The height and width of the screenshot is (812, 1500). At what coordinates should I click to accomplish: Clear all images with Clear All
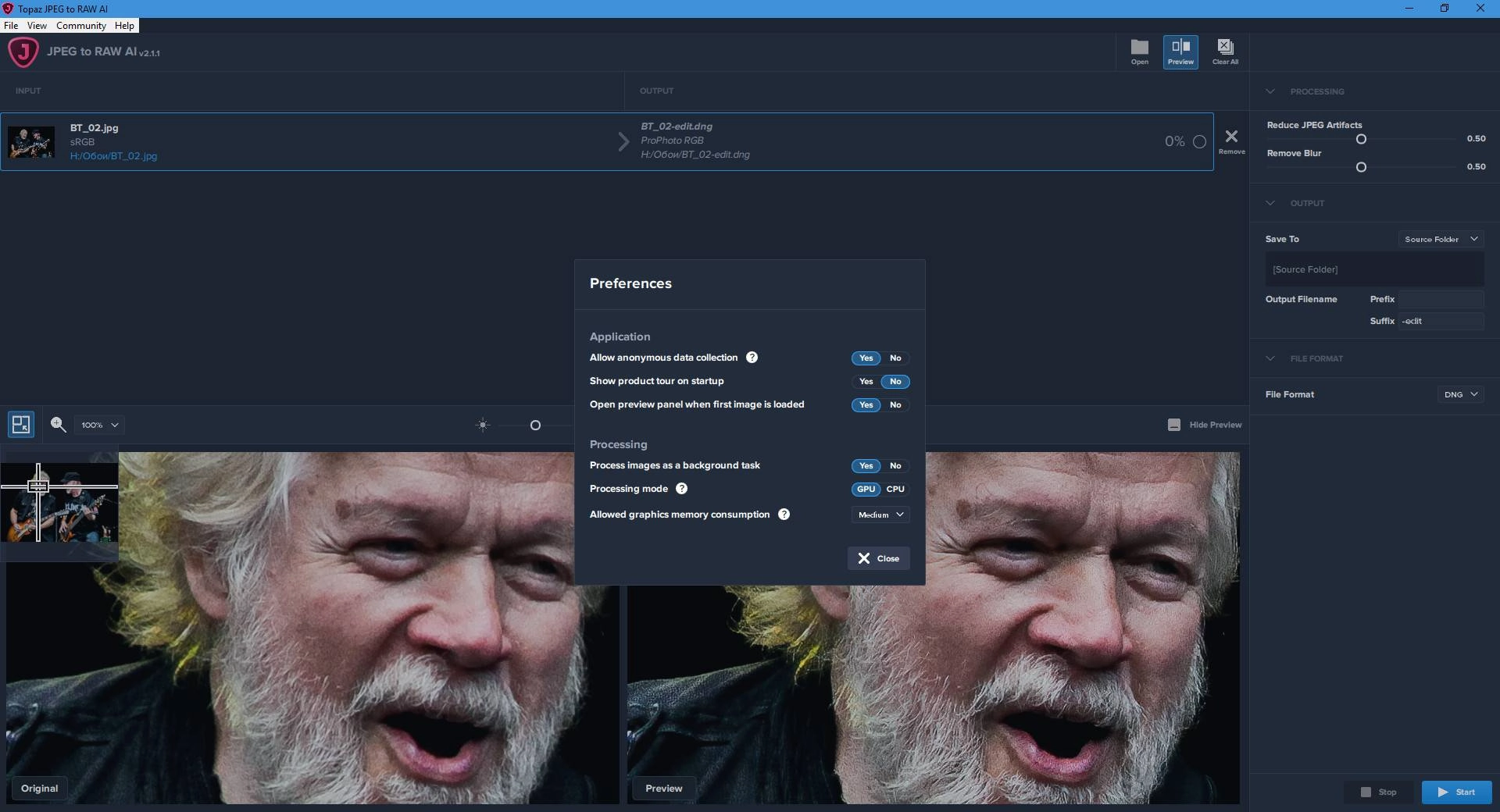click(1224, 52)
